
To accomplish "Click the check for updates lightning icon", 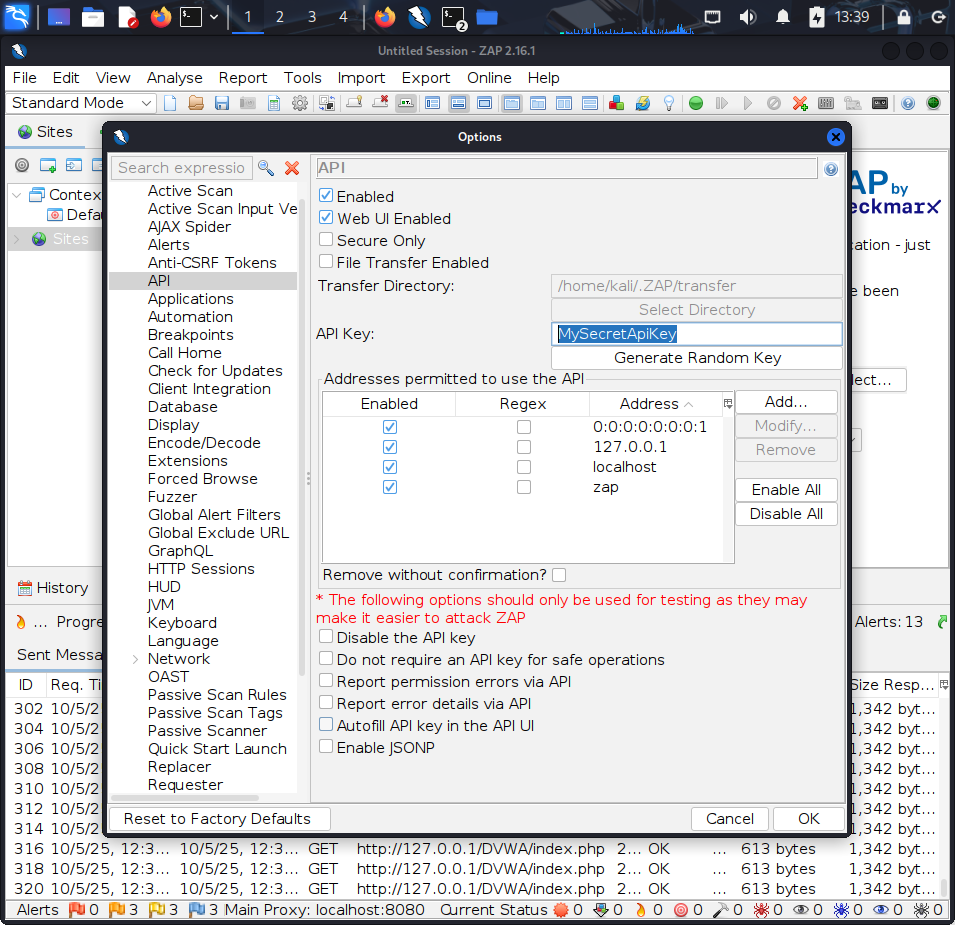I will click(x=643, y=103).
